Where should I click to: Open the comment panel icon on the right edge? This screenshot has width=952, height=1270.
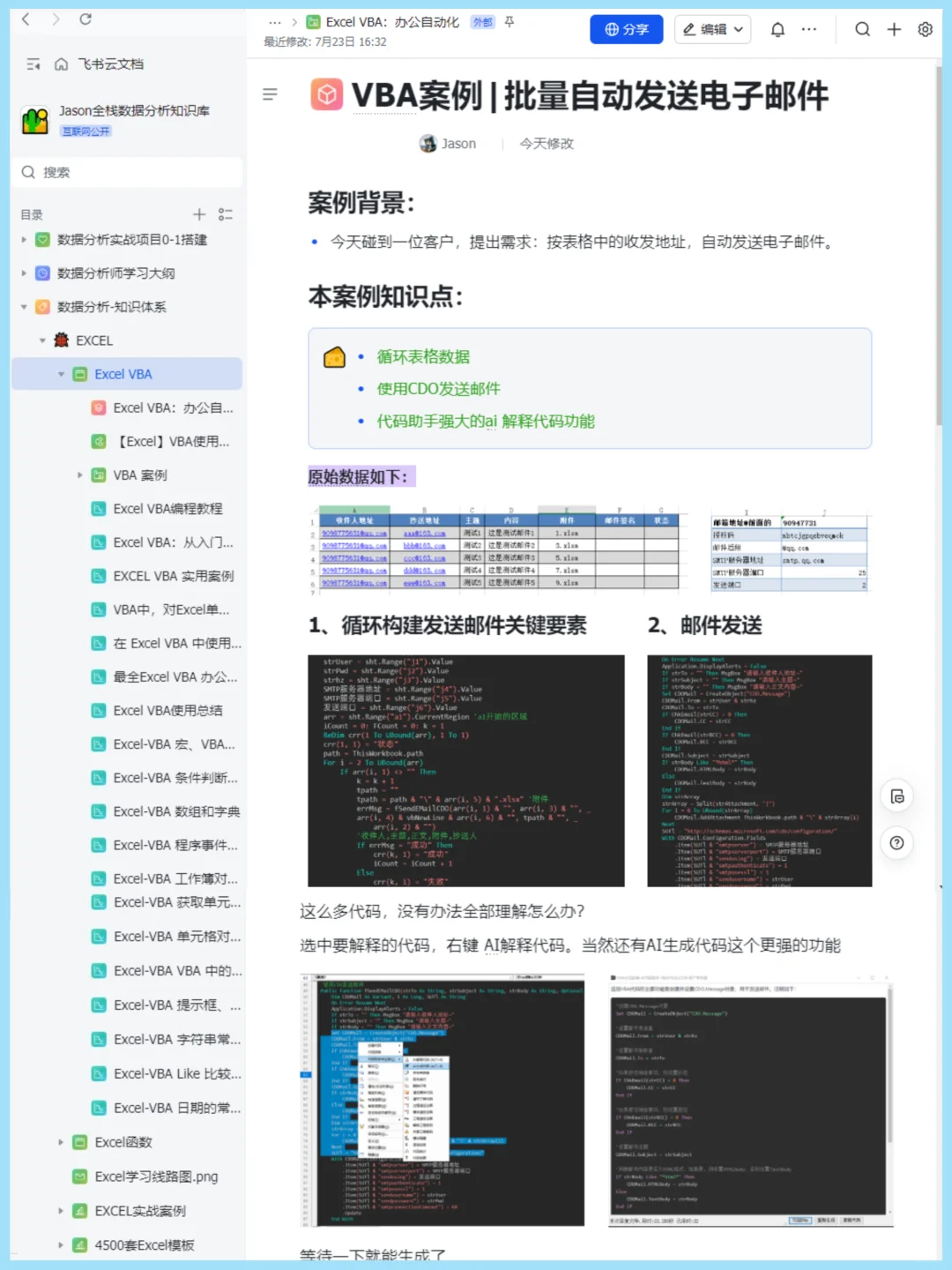click(896, 796)
